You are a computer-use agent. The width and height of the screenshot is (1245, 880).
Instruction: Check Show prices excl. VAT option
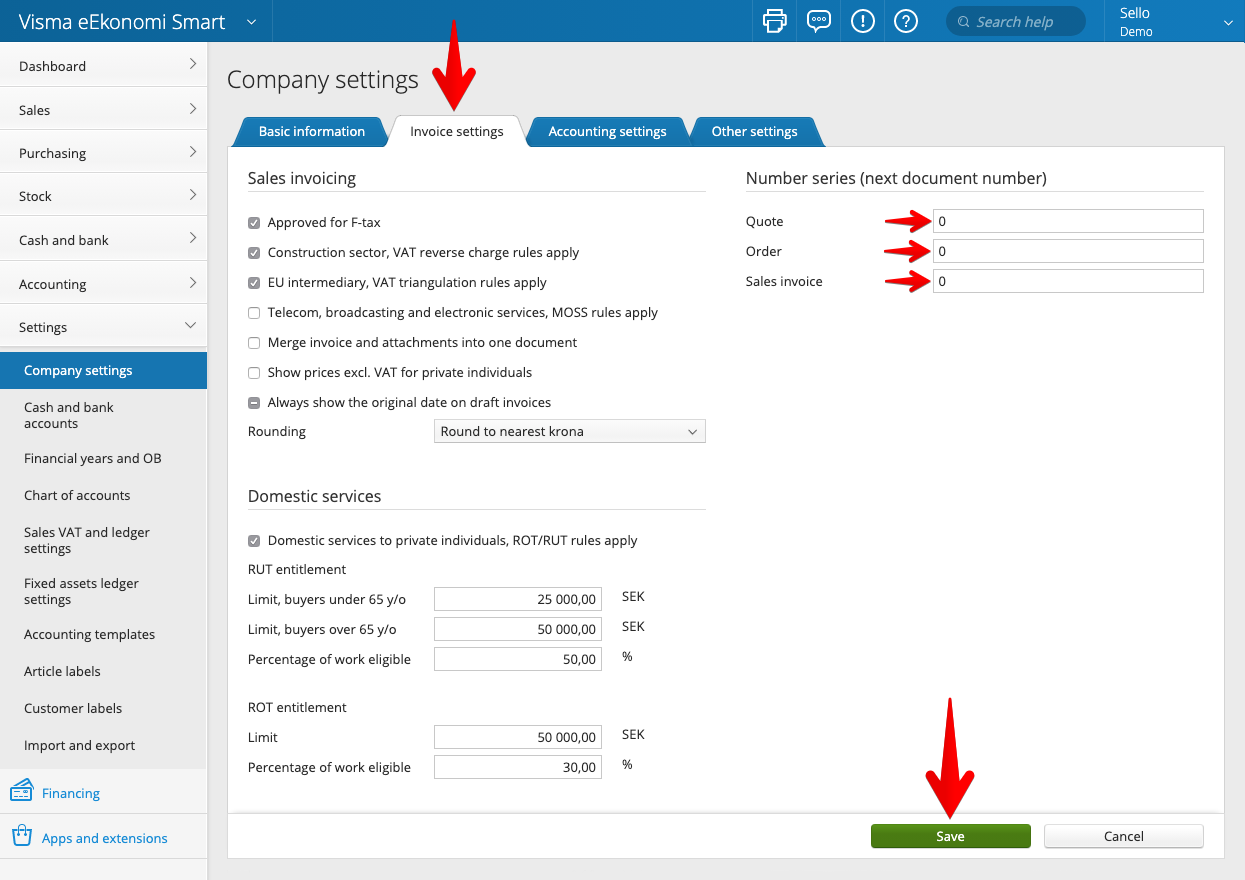(254, 373)
